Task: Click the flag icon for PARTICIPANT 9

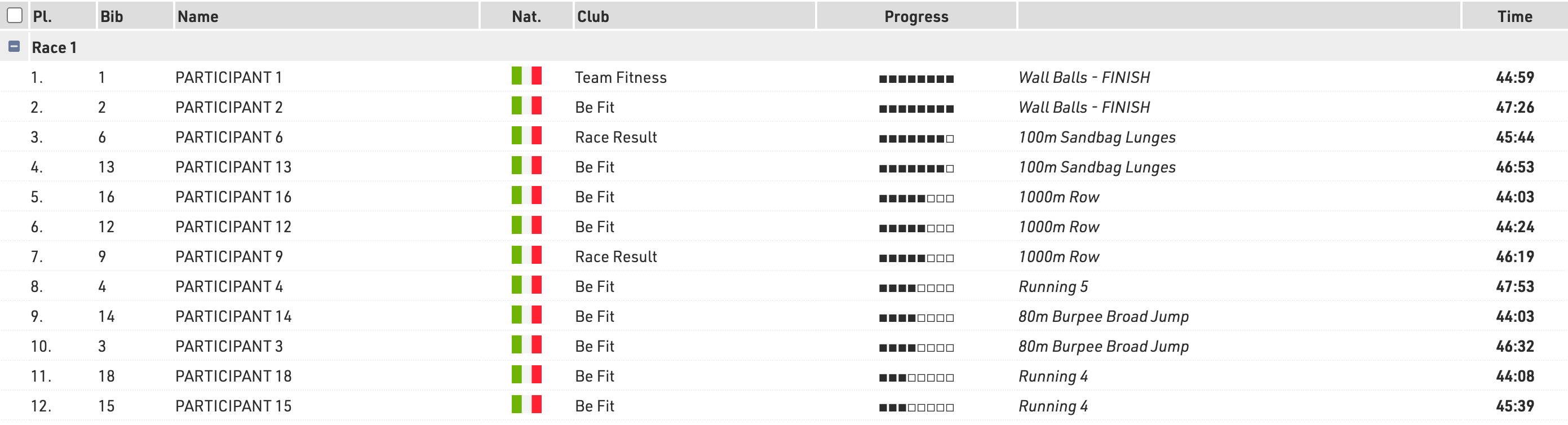Action: (526, 255)
